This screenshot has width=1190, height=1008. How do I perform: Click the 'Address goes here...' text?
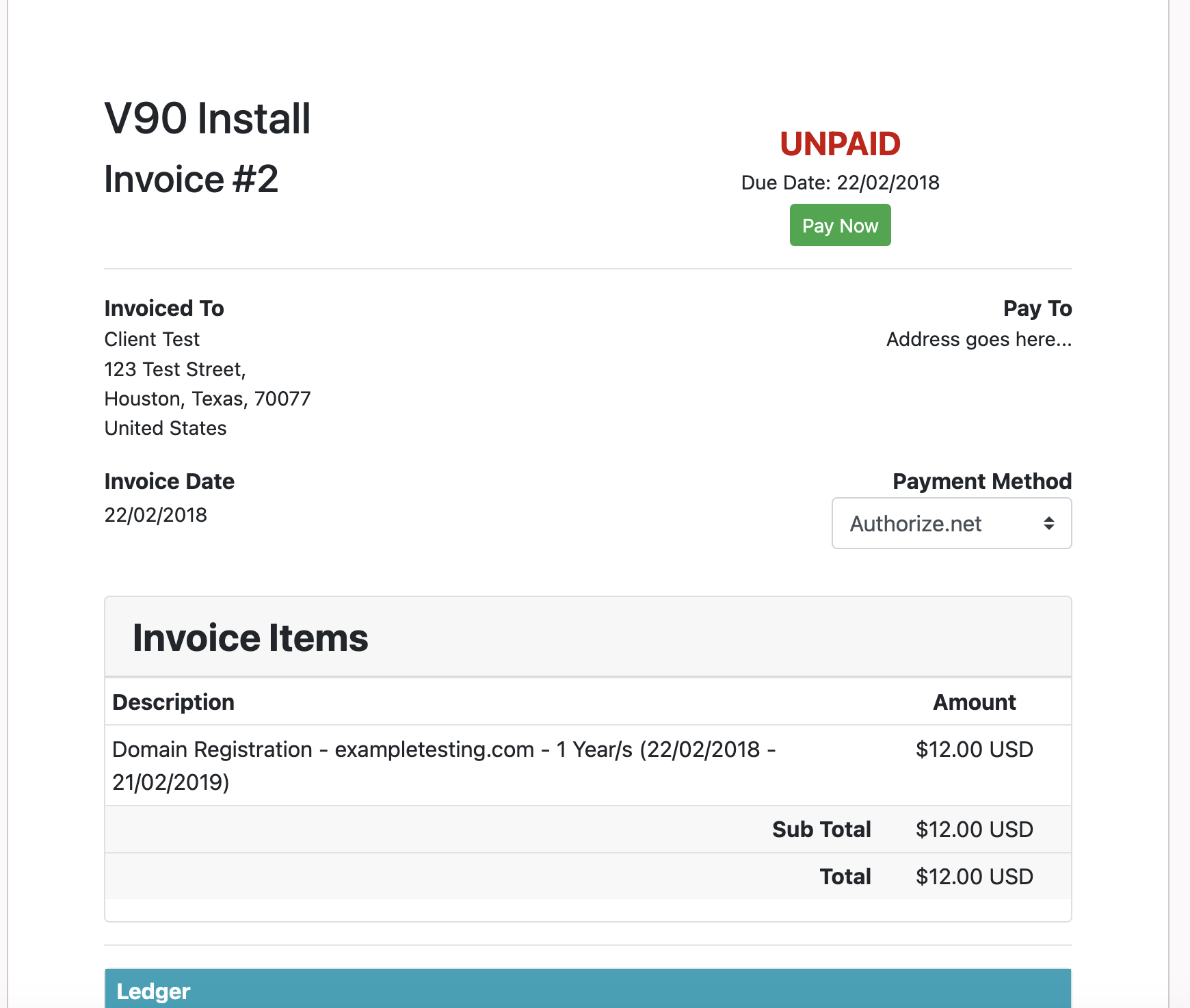[x=978, y=339]
